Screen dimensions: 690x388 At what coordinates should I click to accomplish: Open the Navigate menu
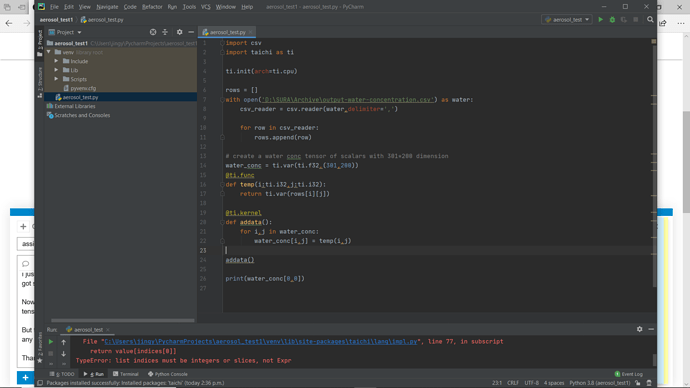[x=107, y=7]
